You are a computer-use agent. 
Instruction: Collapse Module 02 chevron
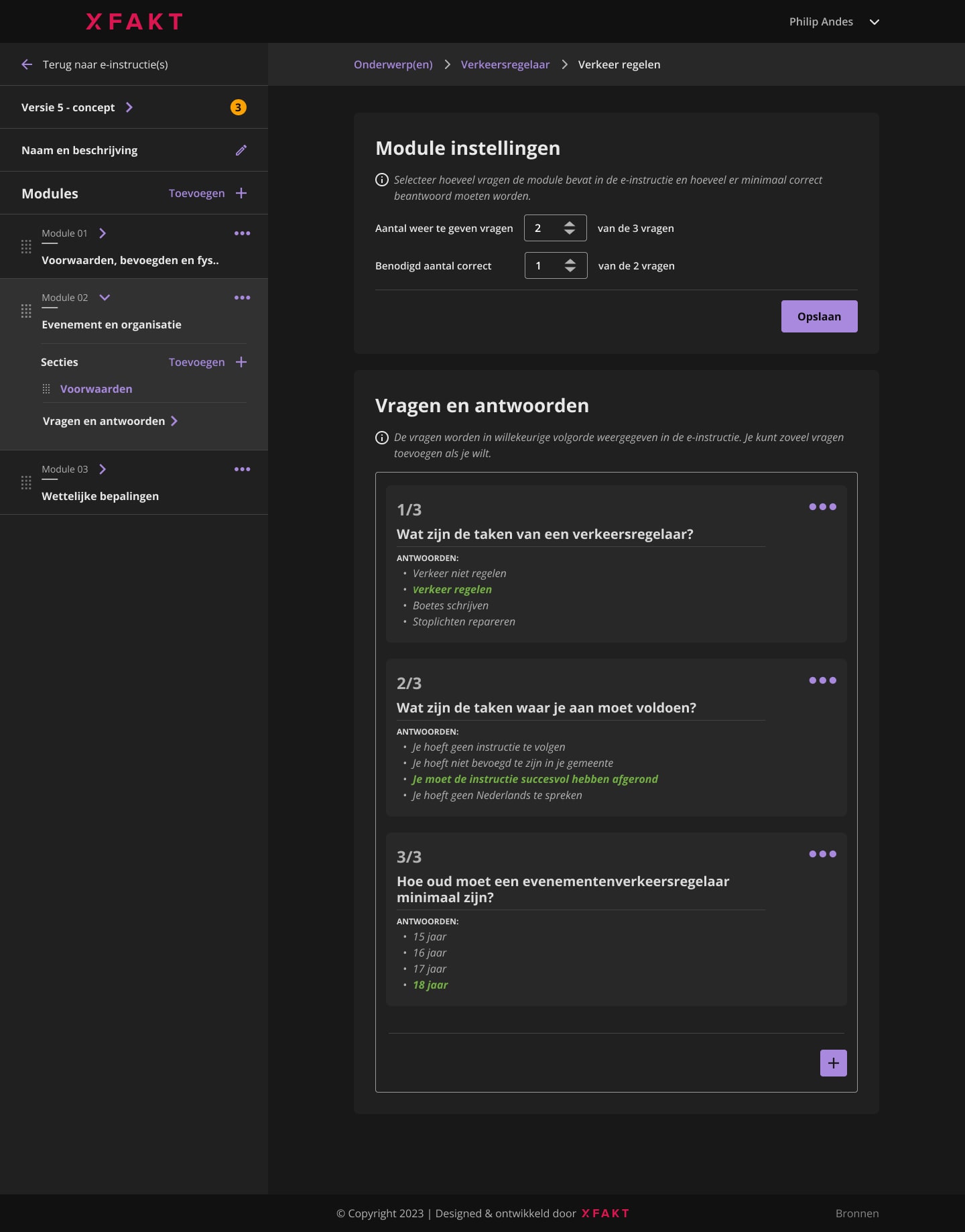tap(105, 298)
